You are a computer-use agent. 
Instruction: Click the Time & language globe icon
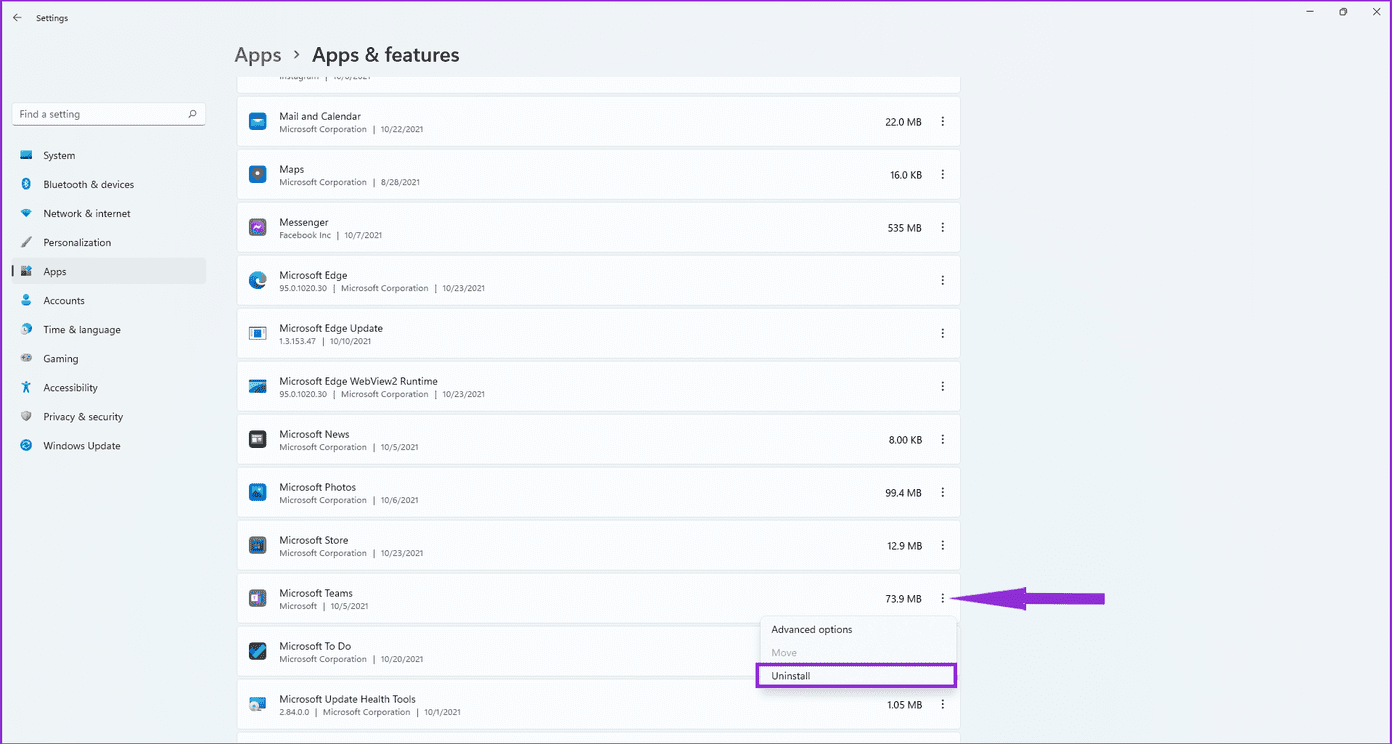pos(26,330)
